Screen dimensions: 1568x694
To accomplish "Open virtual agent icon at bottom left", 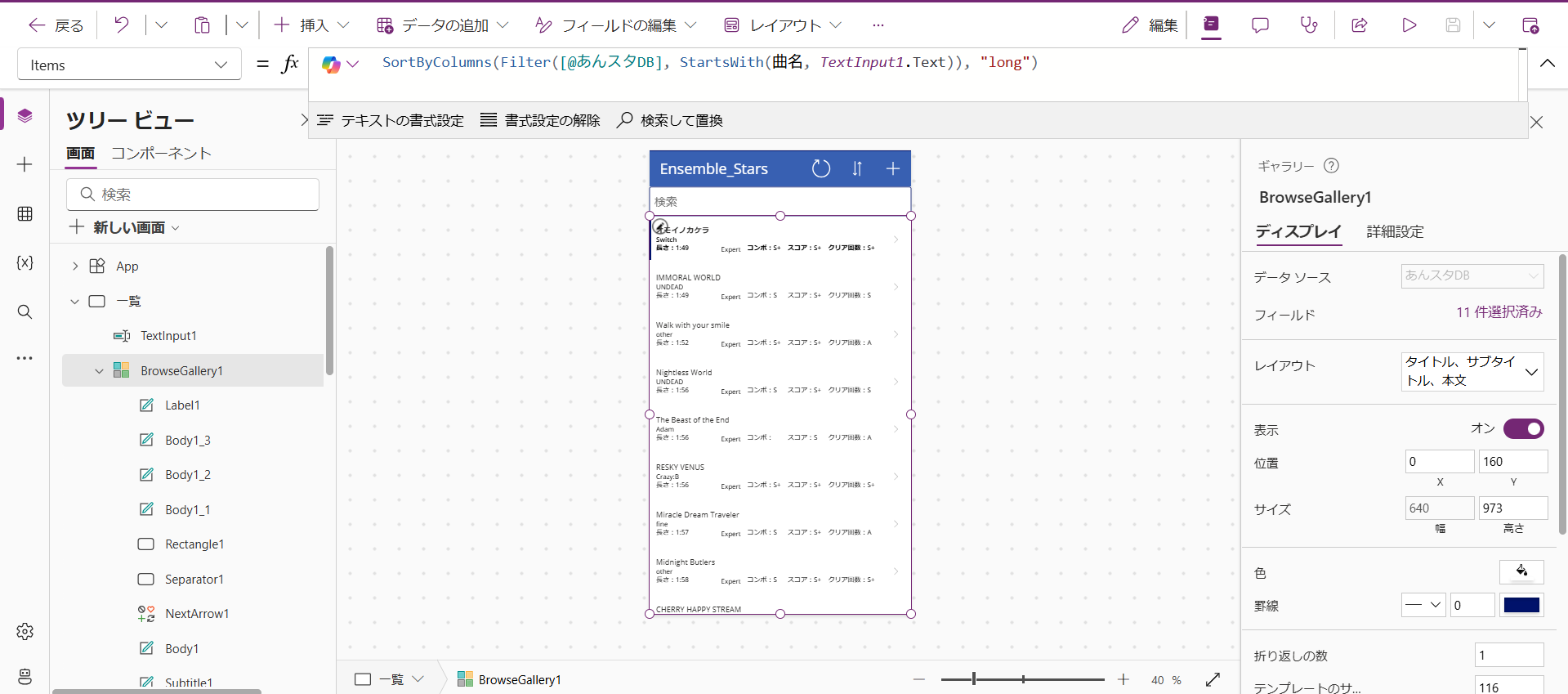I will click(25, 676).
